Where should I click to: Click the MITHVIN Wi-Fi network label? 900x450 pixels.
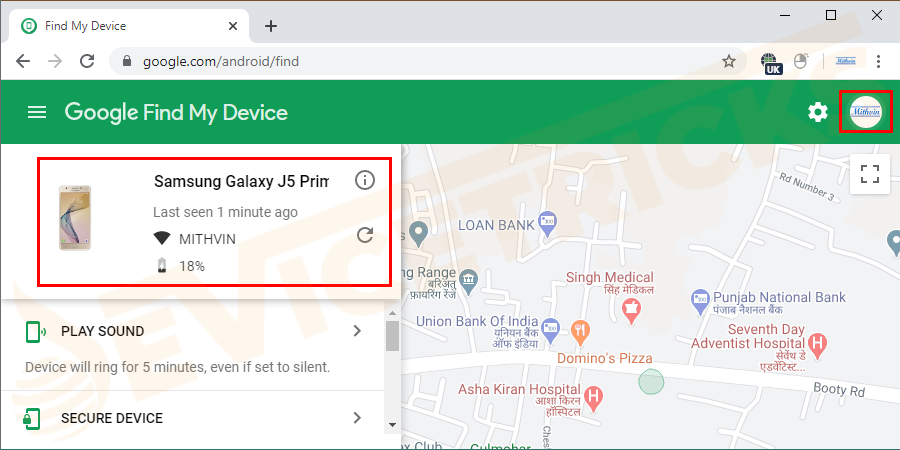pyautogui.click(x=207, y=239)
